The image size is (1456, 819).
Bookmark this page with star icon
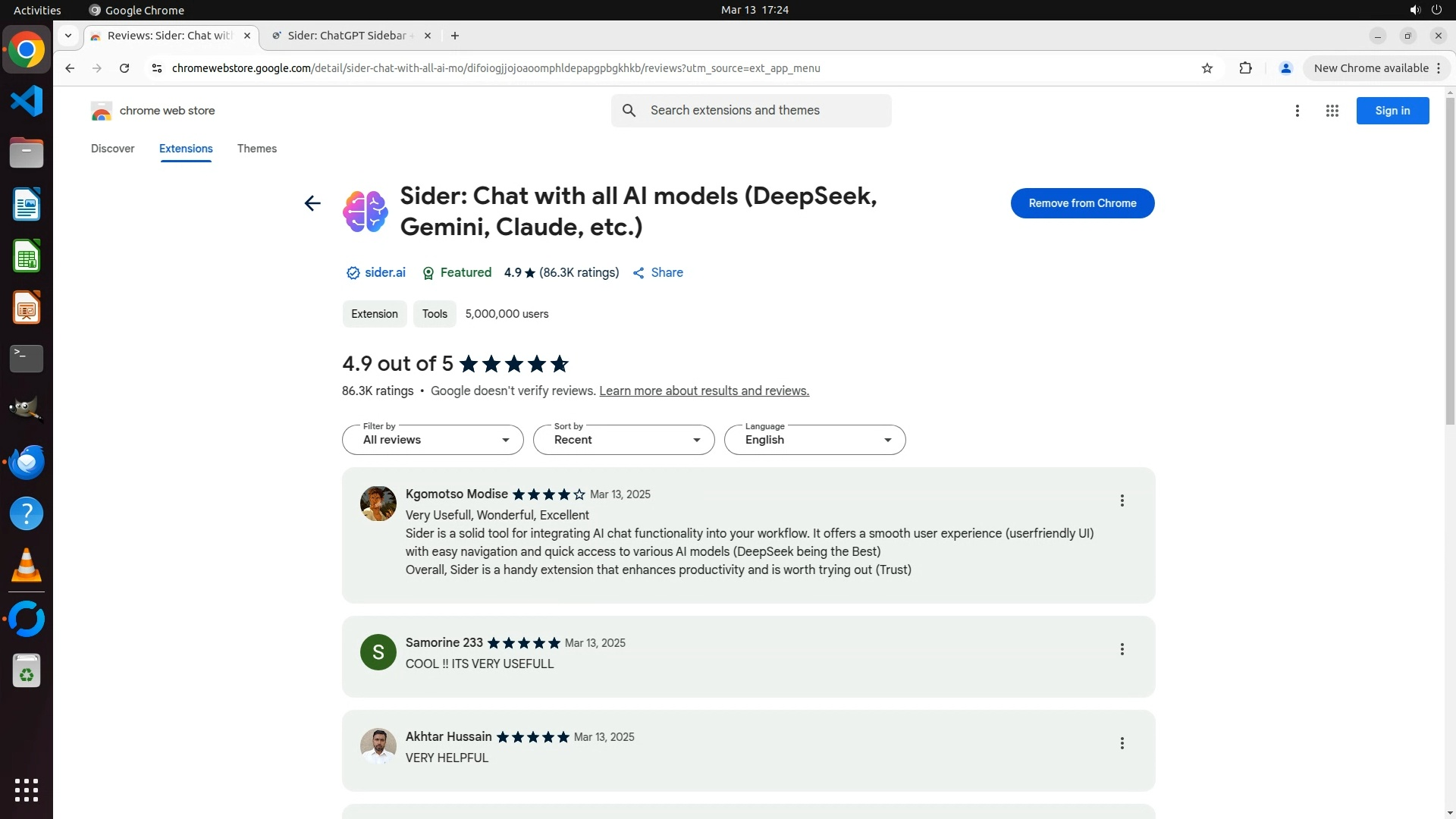[1207, 68]
